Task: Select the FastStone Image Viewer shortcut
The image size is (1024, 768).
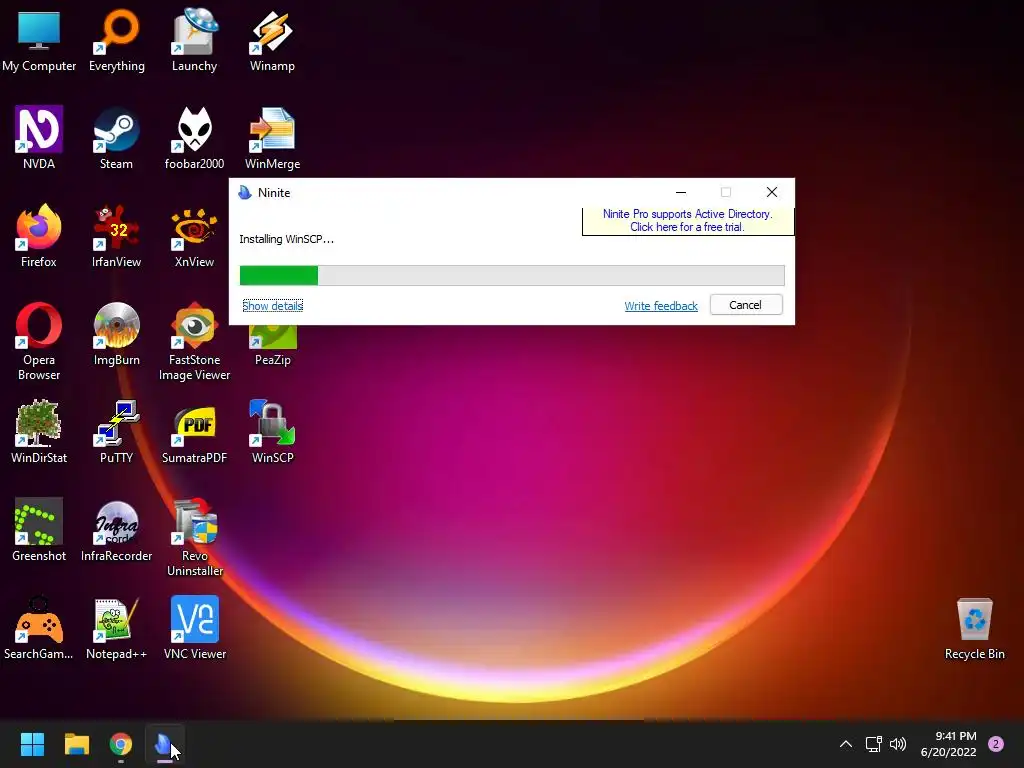Action: coord(195,341)
